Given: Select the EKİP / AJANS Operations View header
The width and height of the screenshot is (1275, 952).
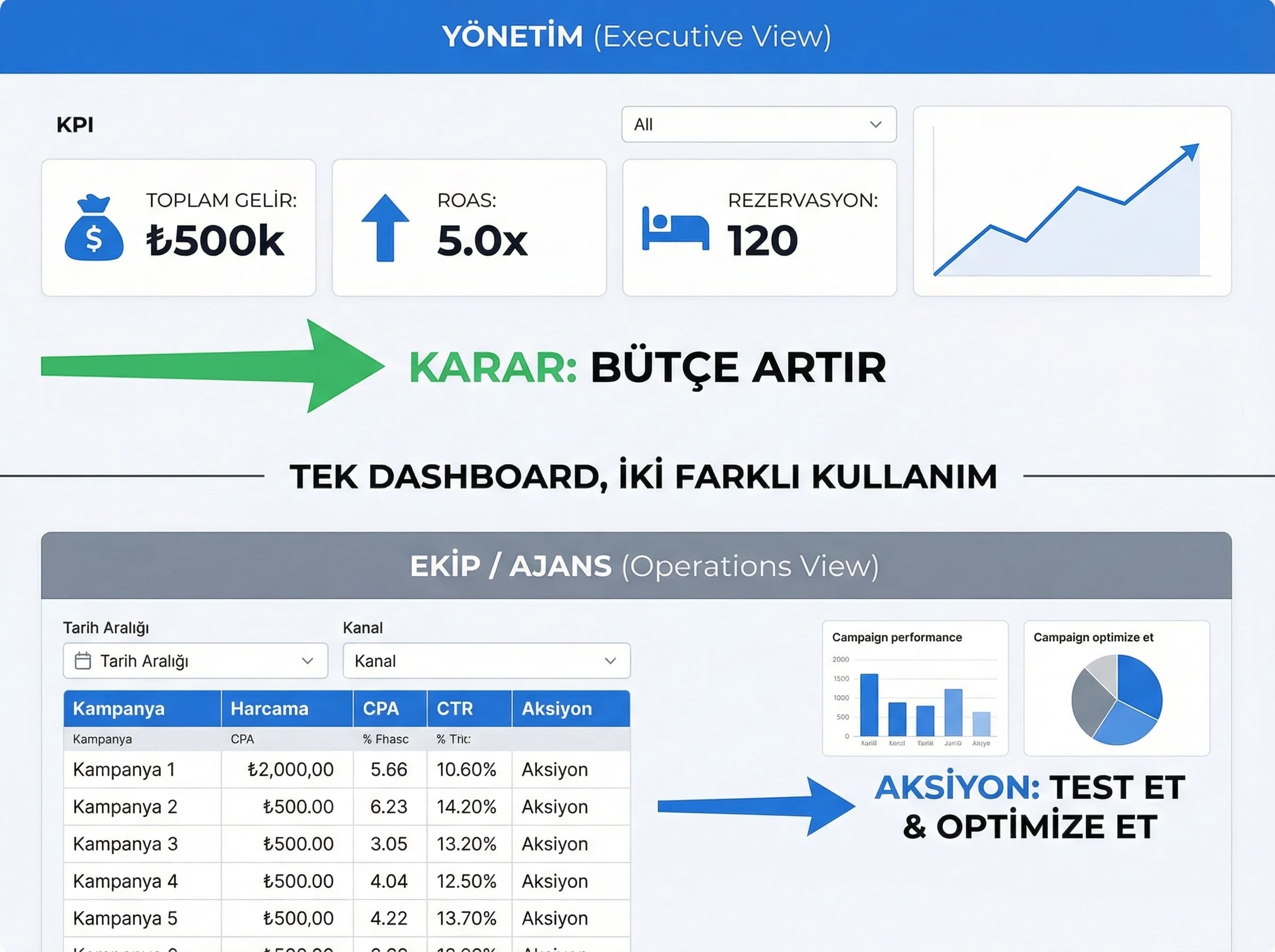Looking at the screenshot, I should point(637,565).
